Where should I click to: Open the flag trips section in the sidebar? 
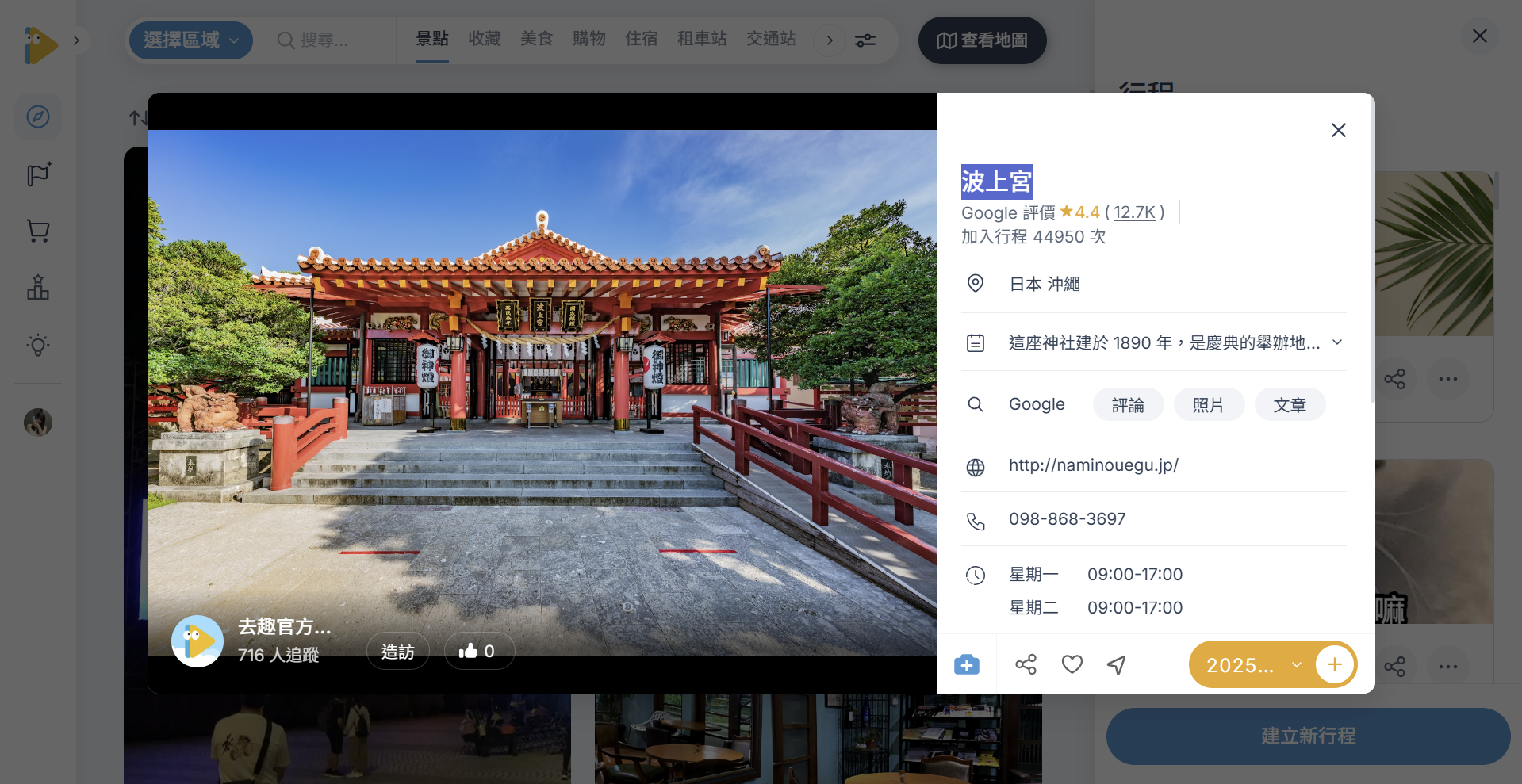point(38,174)
